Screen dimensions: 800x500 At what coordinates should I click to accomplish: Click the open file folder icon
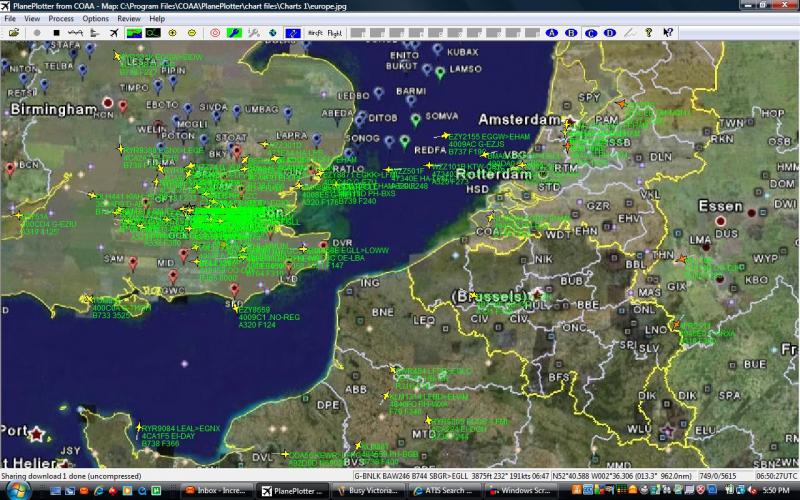point(14,33)
